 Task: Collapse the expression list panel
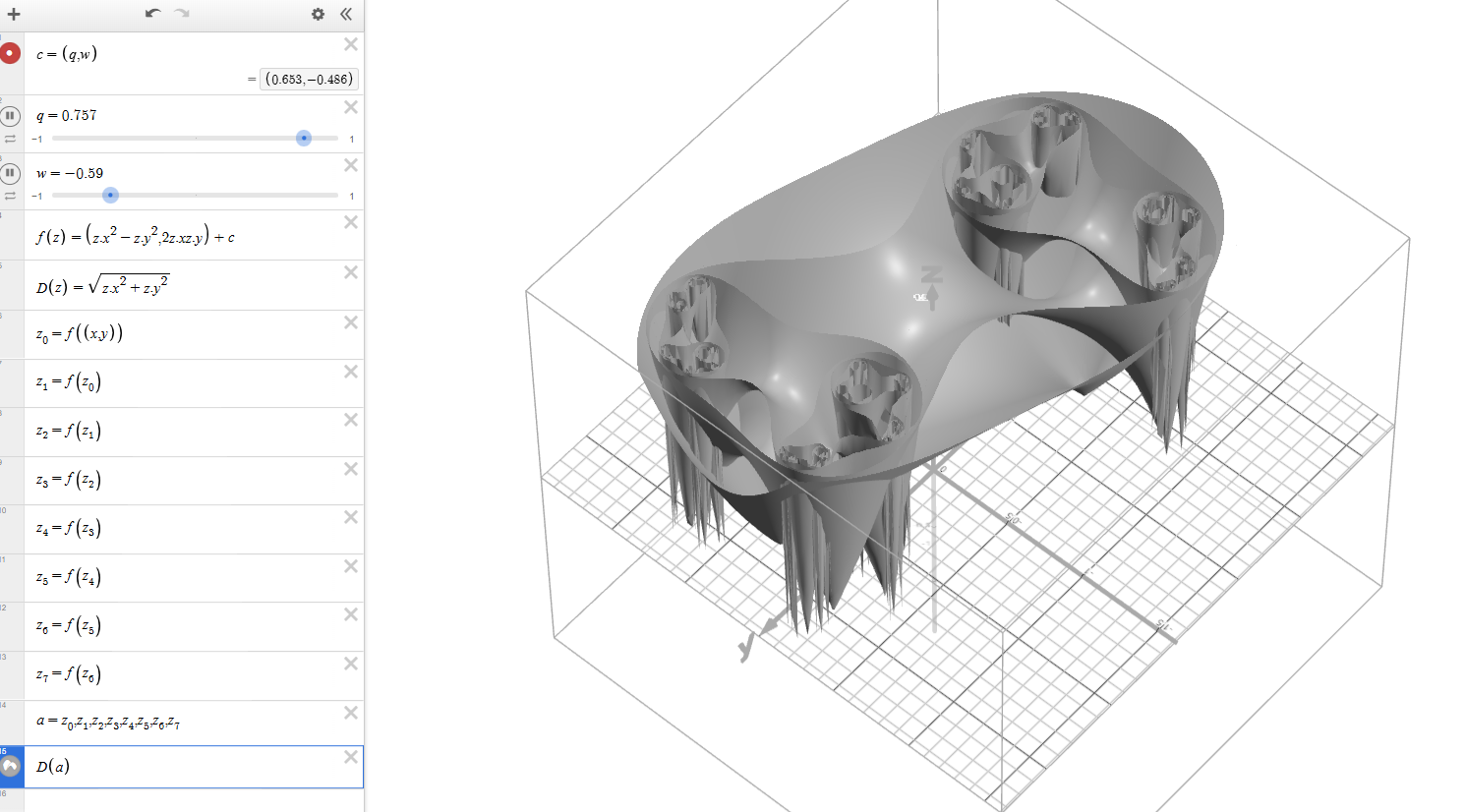click(346, 15)
